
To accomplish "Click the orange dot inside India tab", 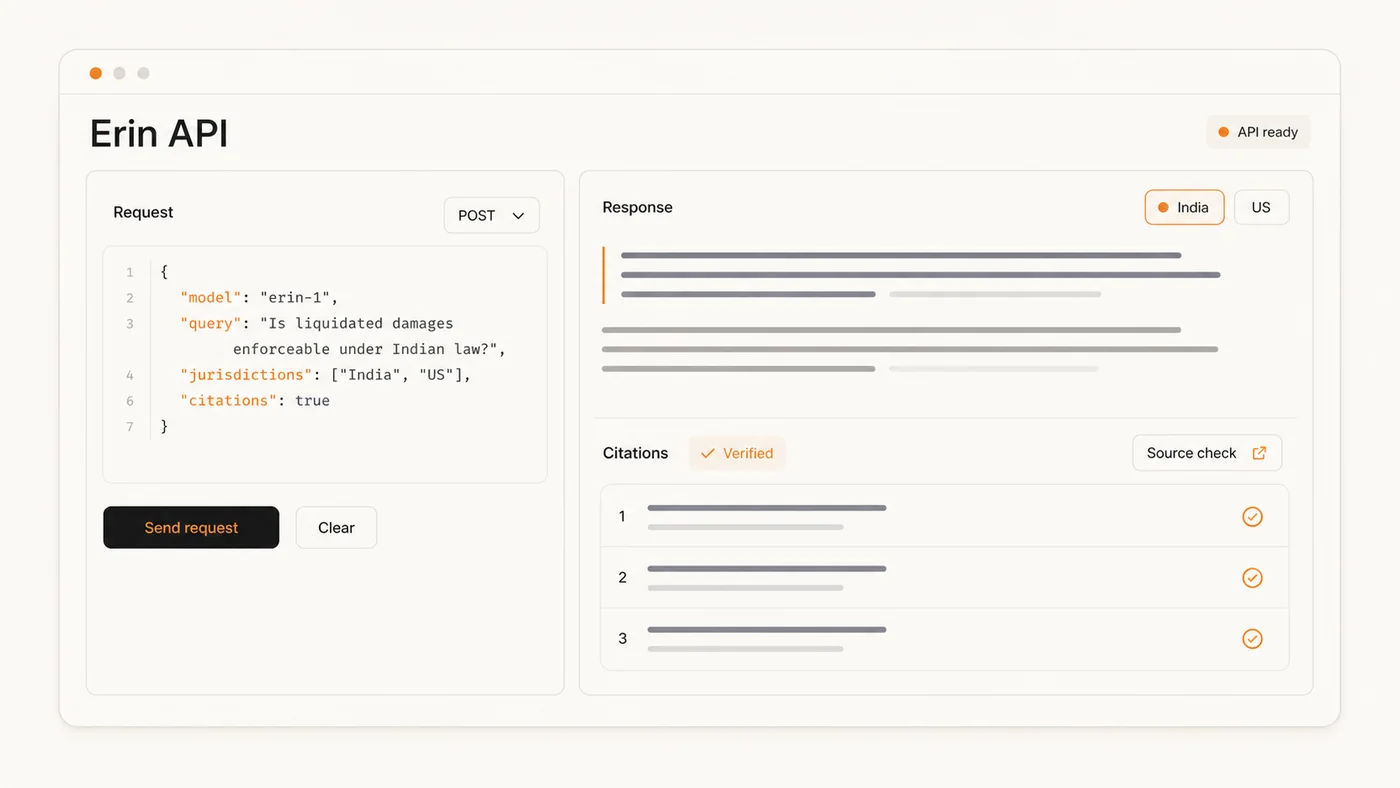I will click(1163, 207).
